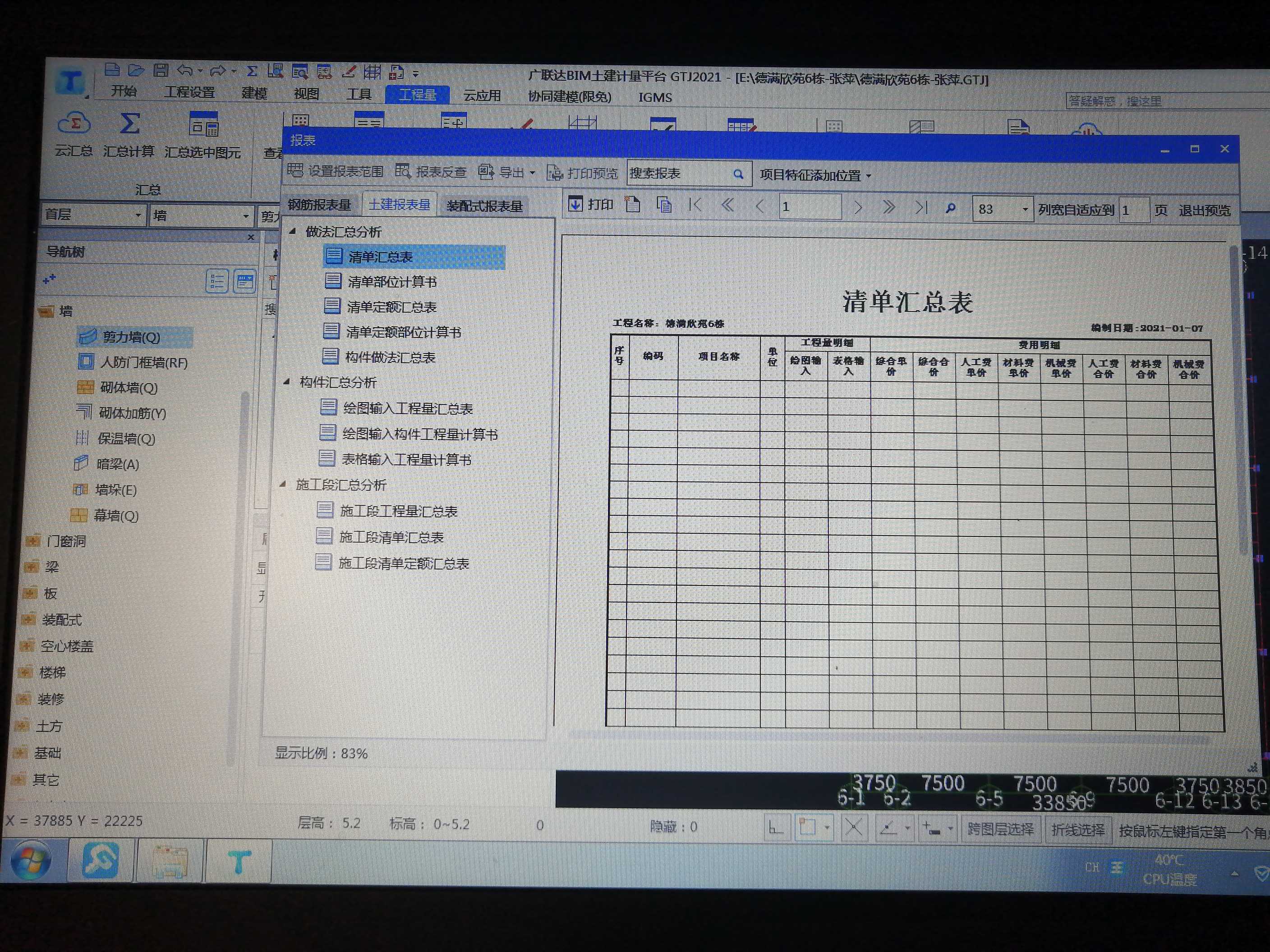The image size is (1270, 952).
Task: Open the 云应用 ribbon tab
Action: click(482, 95)
